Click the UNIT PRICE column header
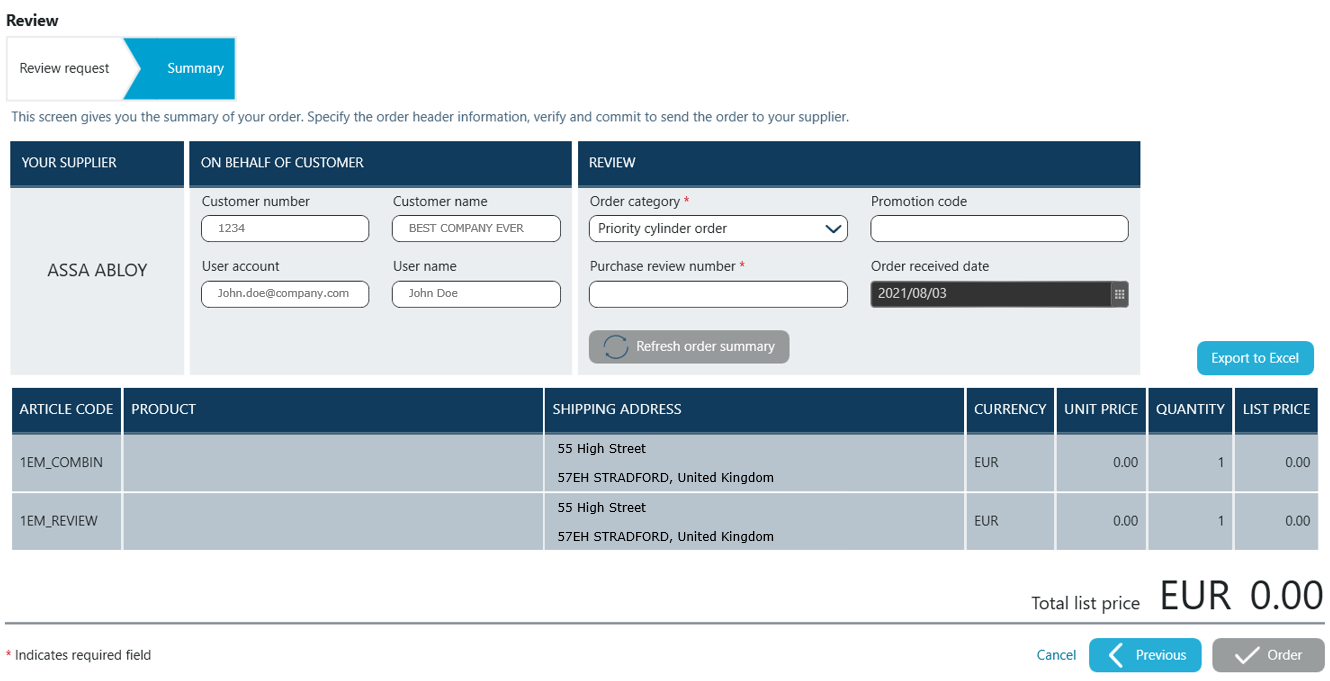The image size is (1330, 681). coord(1101,410)
